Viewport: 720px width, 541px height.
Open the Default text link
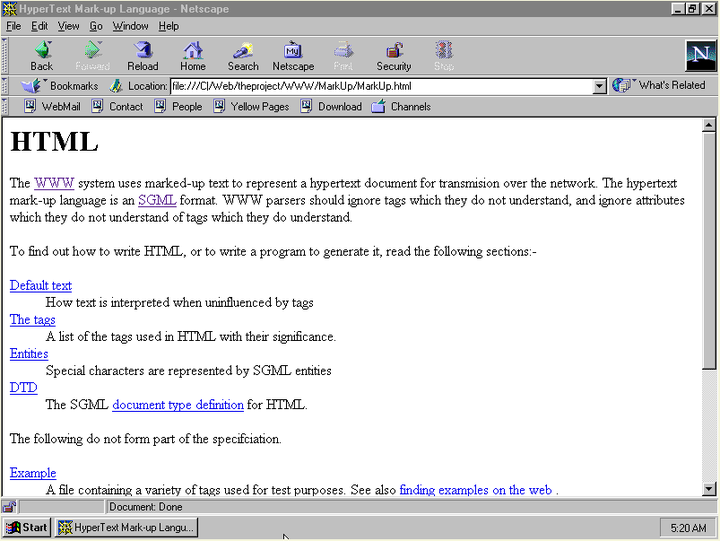41,286
